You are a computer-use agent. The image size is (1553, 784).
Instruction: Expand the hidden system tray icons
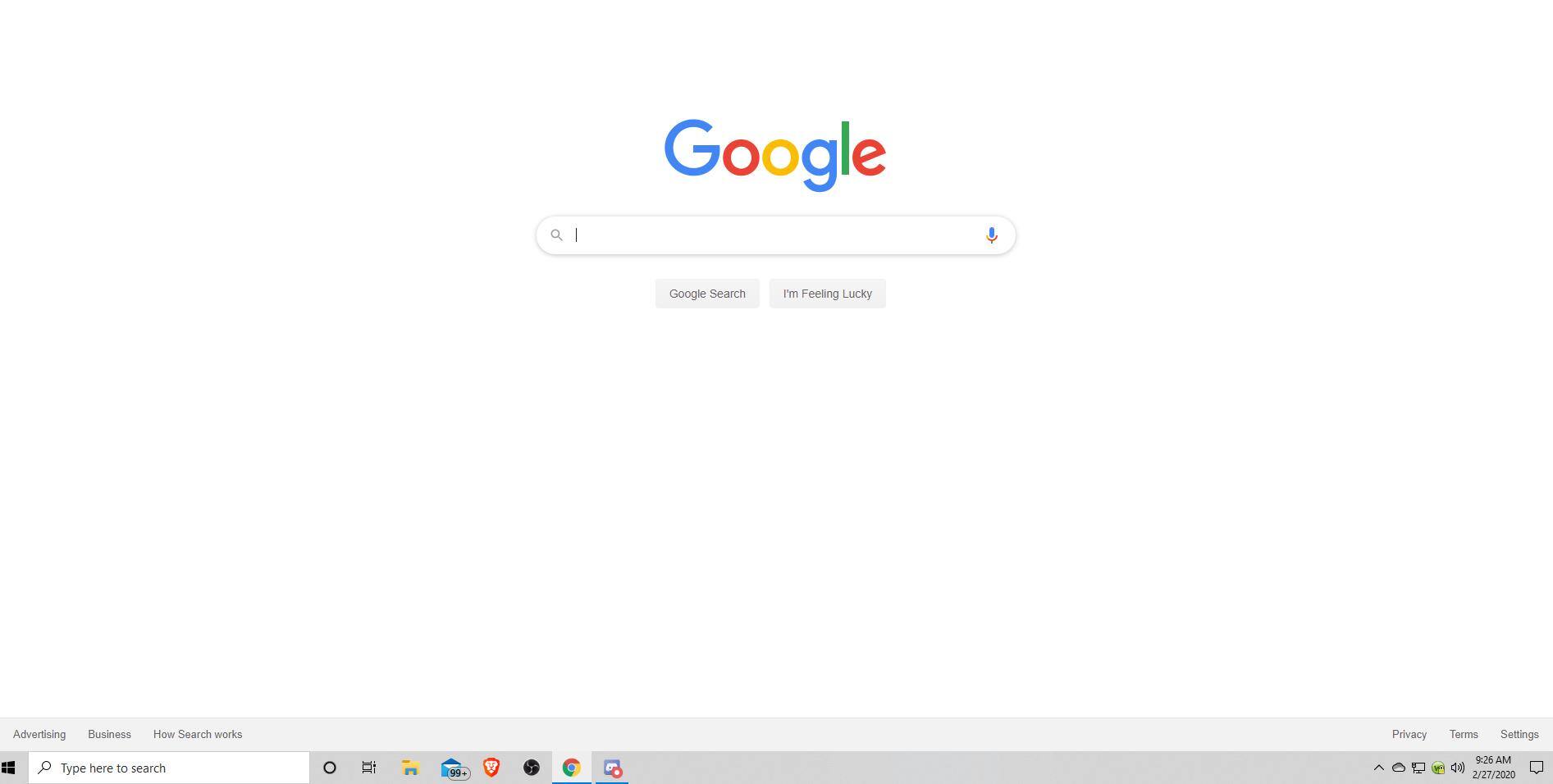click(x=1379, y=768)
